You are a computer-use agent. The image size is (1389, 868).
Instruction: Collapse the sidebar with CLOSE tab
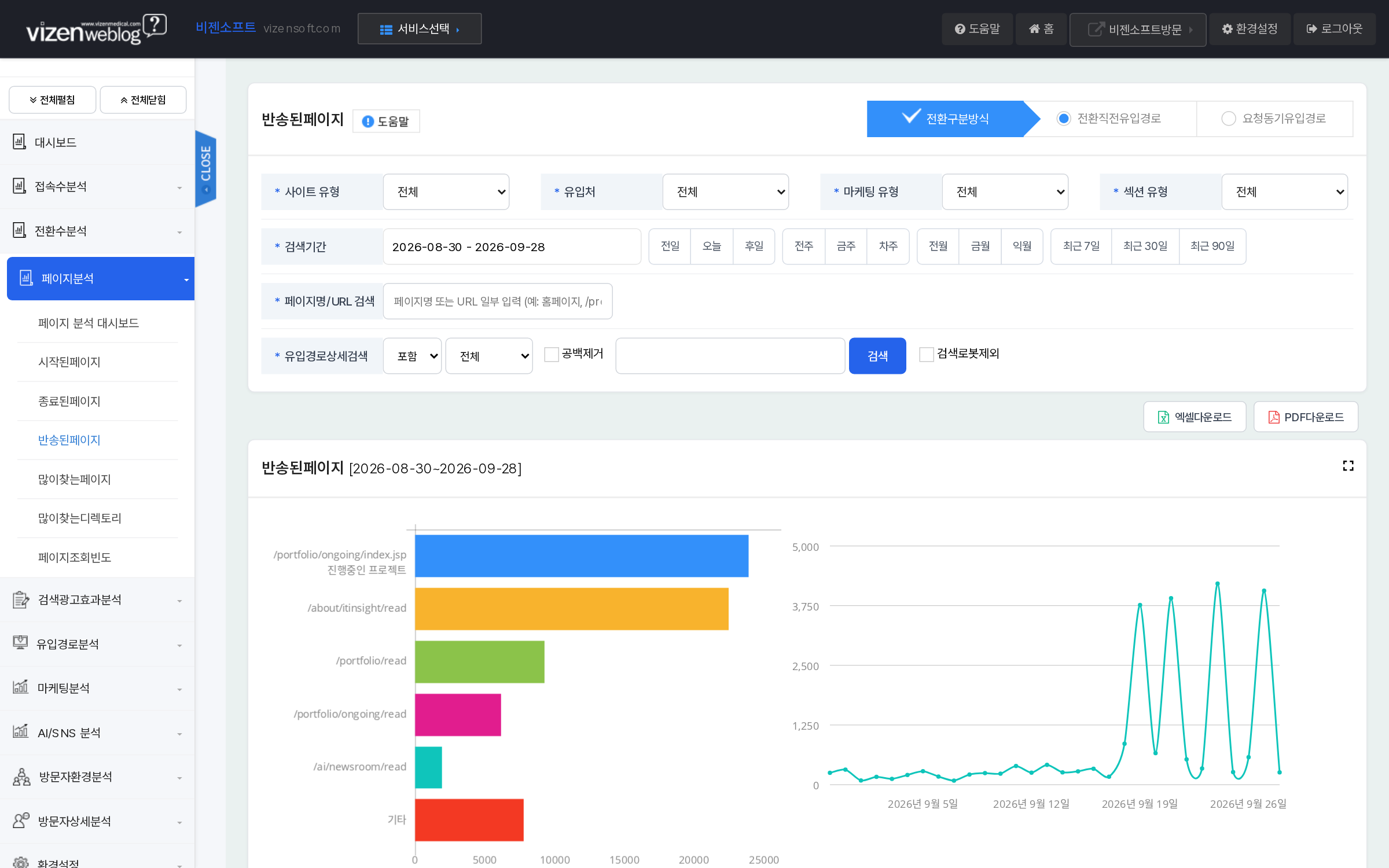(x=205, y=168)
